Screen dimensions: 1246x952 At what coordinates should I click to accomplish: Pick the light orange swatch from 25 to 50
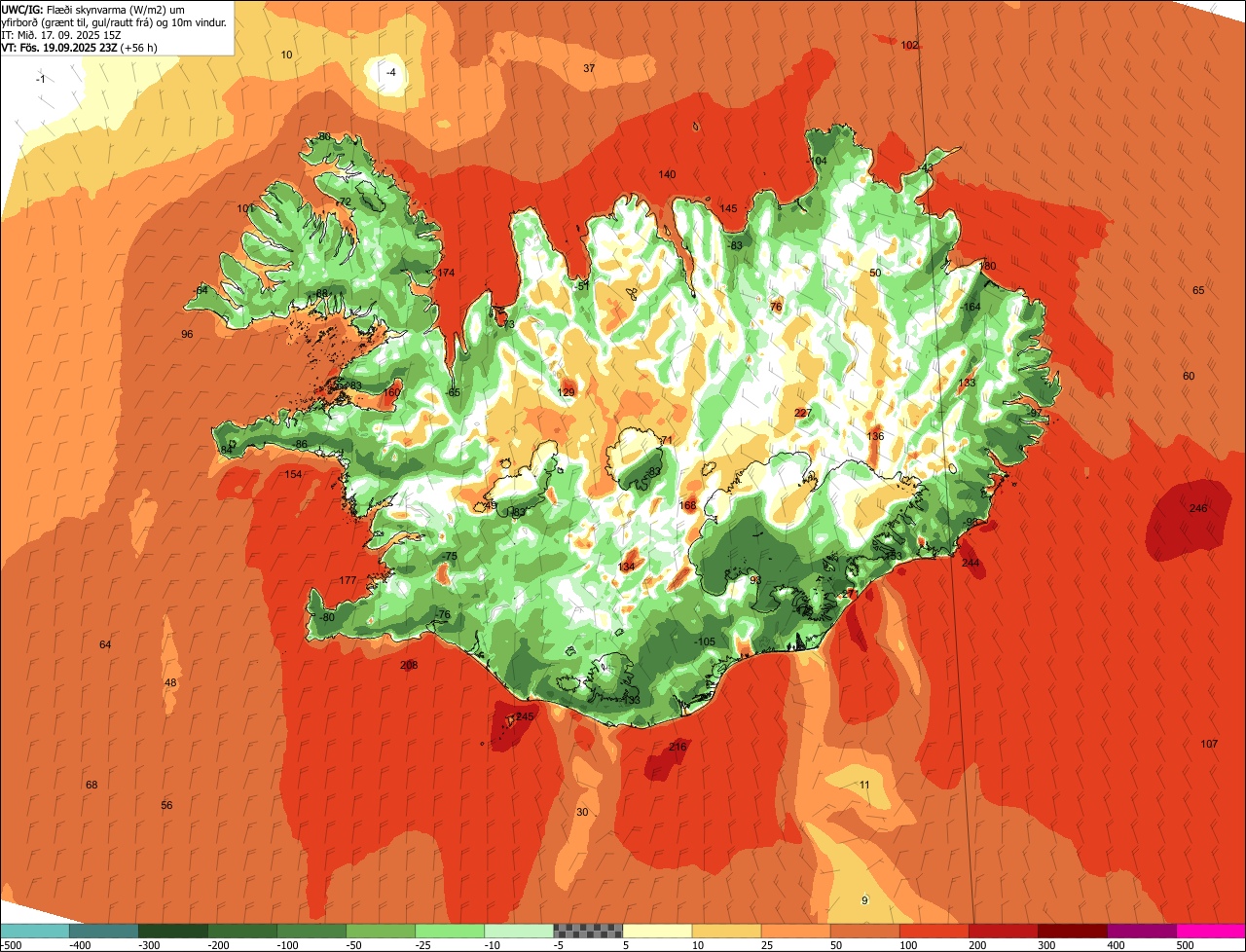coord(795,931)
